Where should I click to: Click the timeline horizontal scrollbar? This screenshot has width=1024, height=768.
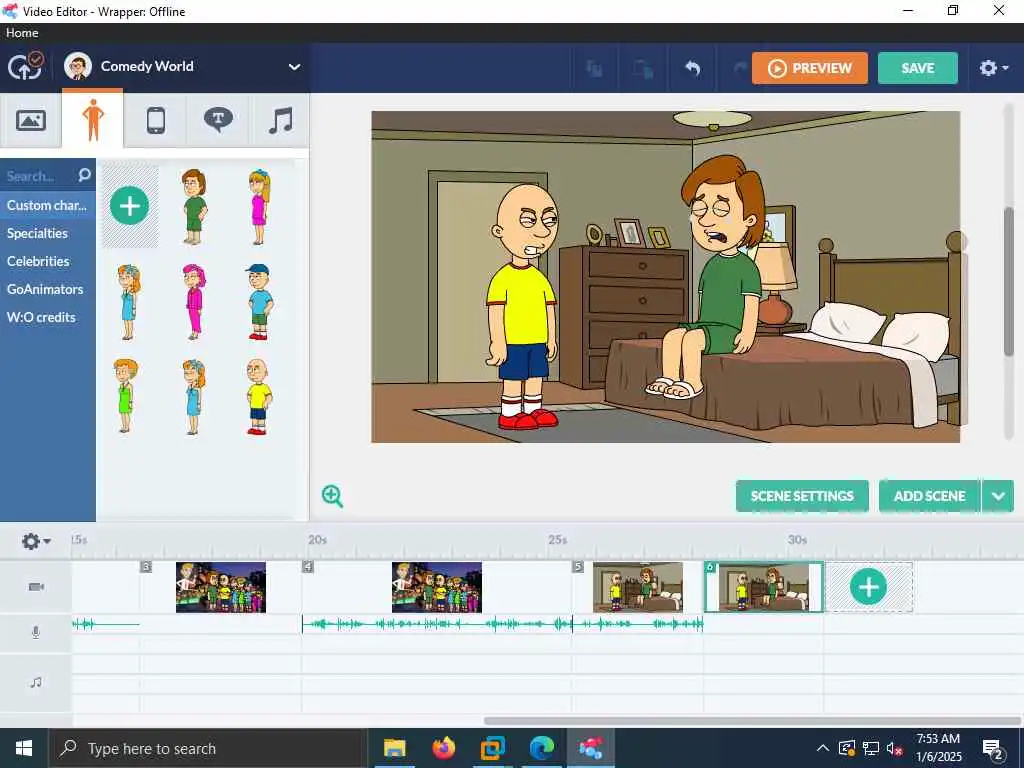(x=752, y=721)
